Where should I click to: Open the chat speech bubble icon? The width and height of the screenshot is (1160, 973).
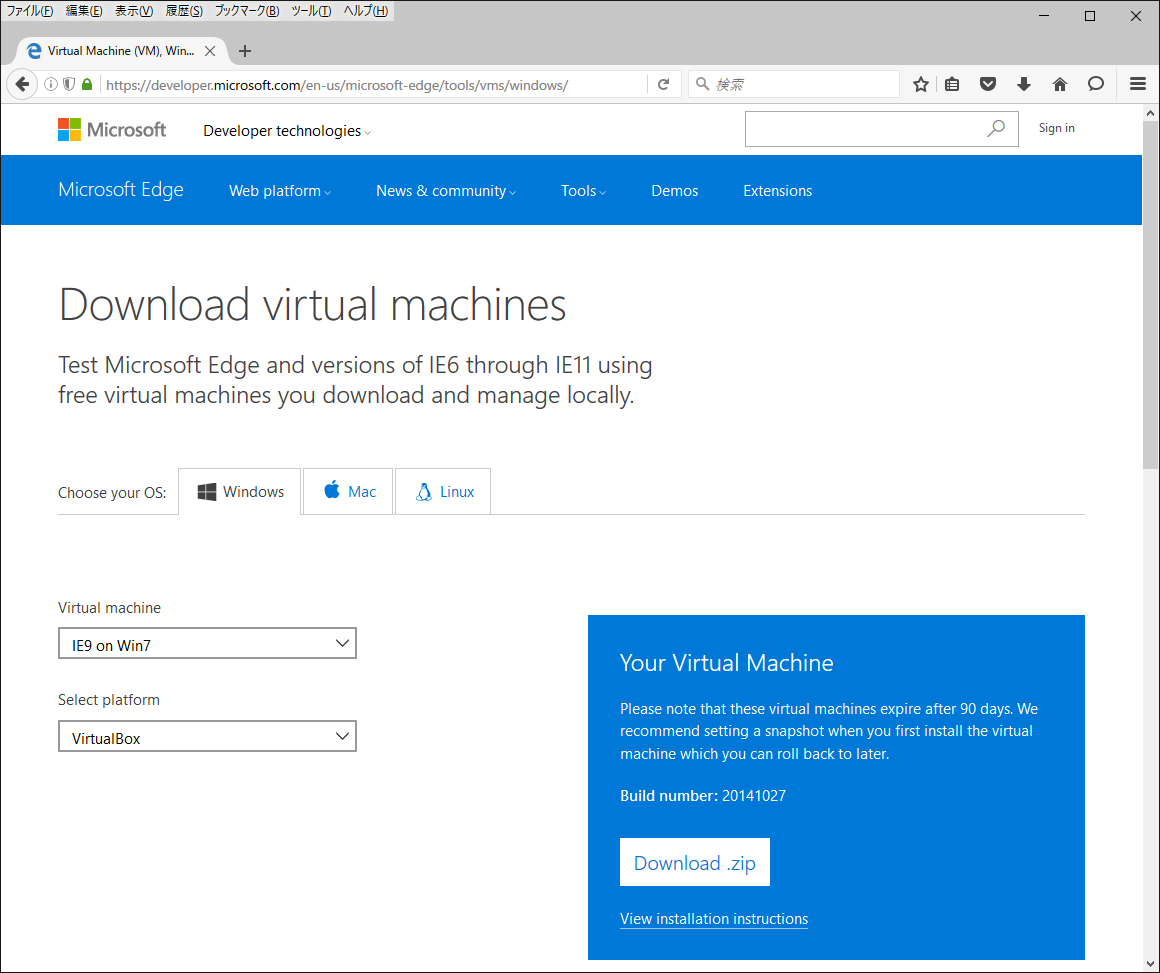[1096, 84]
